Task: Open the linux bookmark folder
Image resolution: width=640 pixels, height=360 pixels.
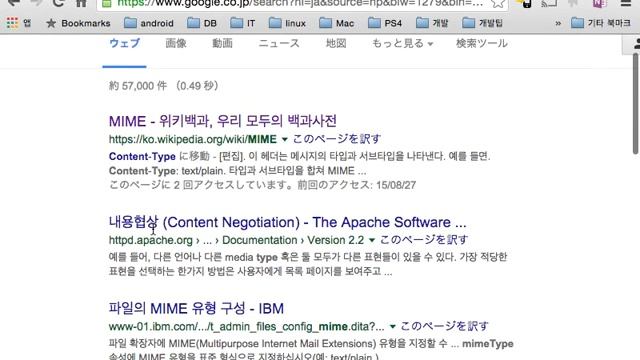Action: tap(287, 23)
